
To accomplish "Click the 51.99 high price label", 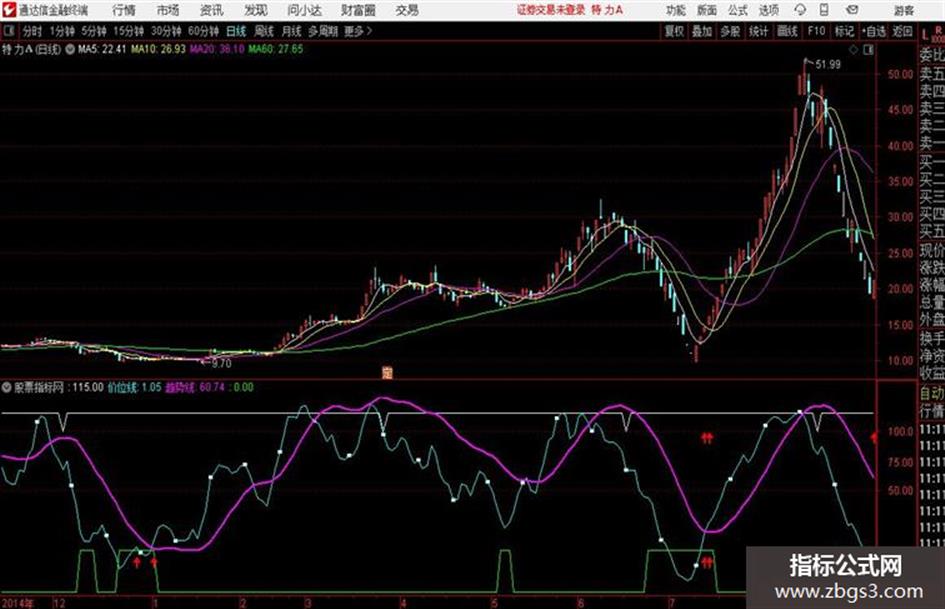I will pos(827,64).
